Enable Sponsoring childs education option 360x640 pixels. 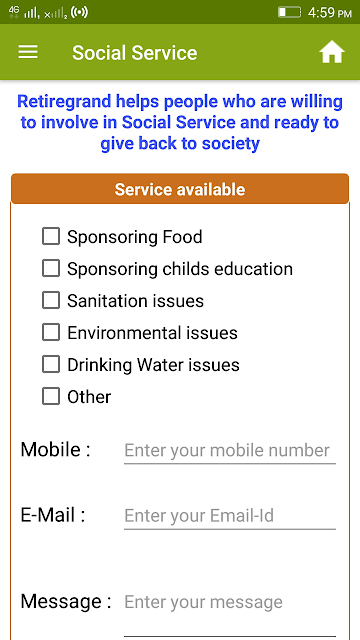click(x=51, y=268)
